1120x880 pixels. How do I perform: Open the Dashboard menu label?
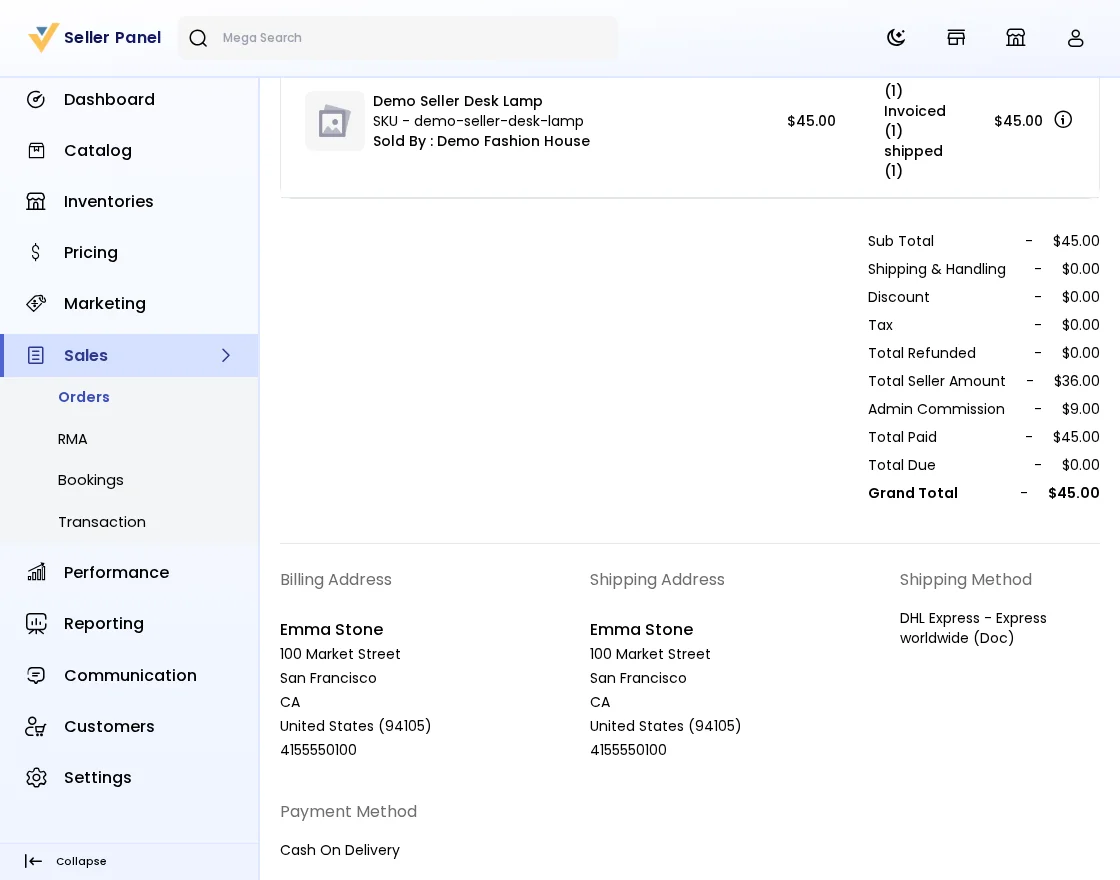(109, 99)
